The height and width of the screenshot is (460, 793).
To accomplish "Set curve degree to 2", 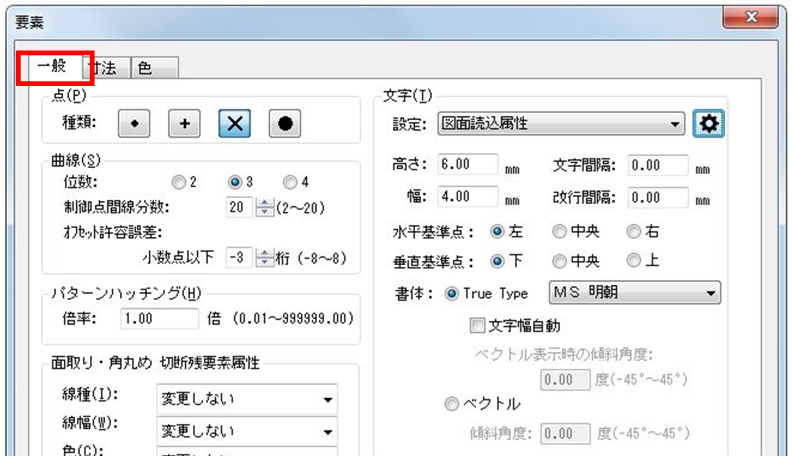I will [178, 182].
